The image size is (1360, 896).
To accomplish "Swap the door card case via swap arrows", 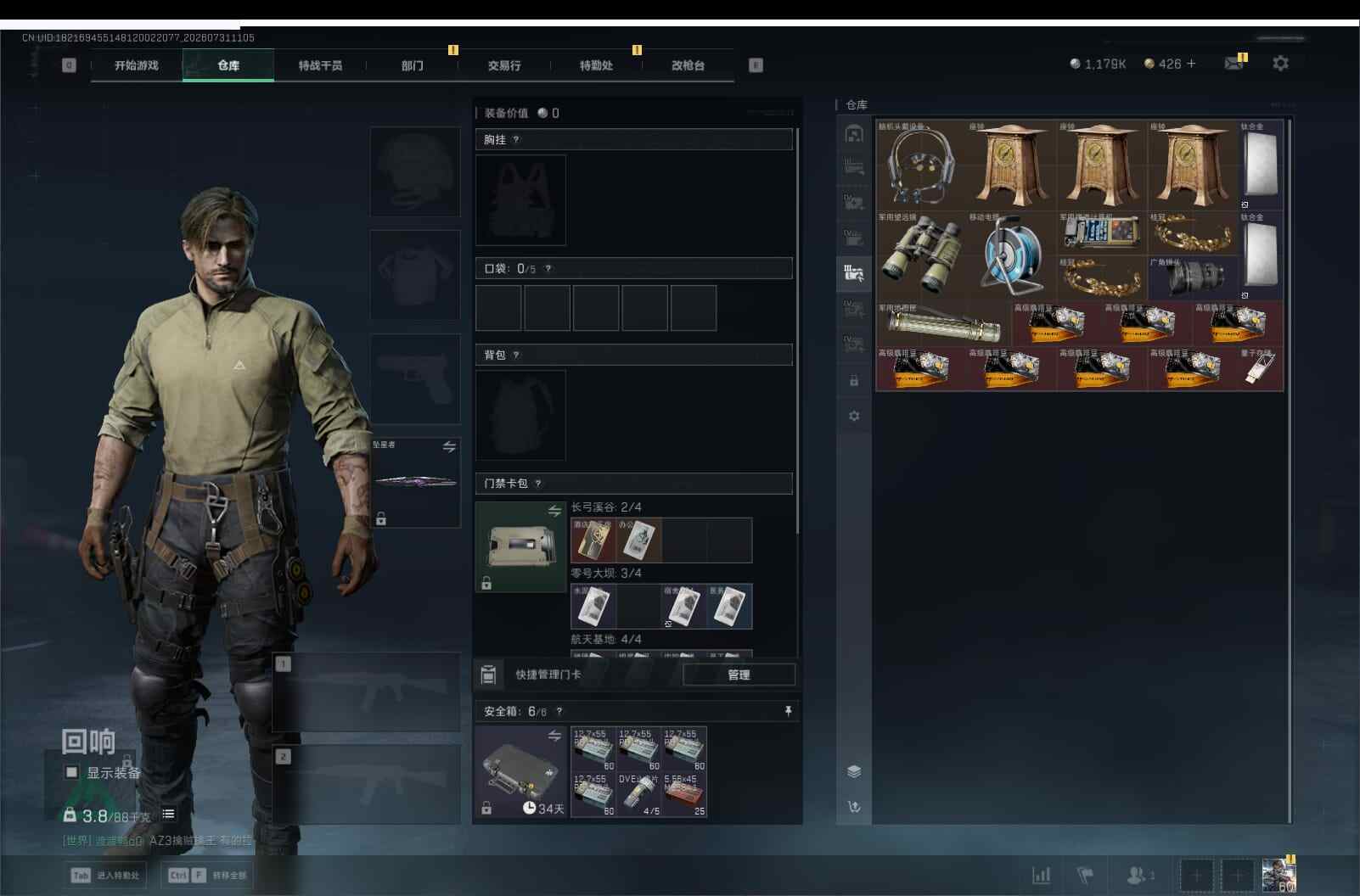I will (x=554, y=511).
